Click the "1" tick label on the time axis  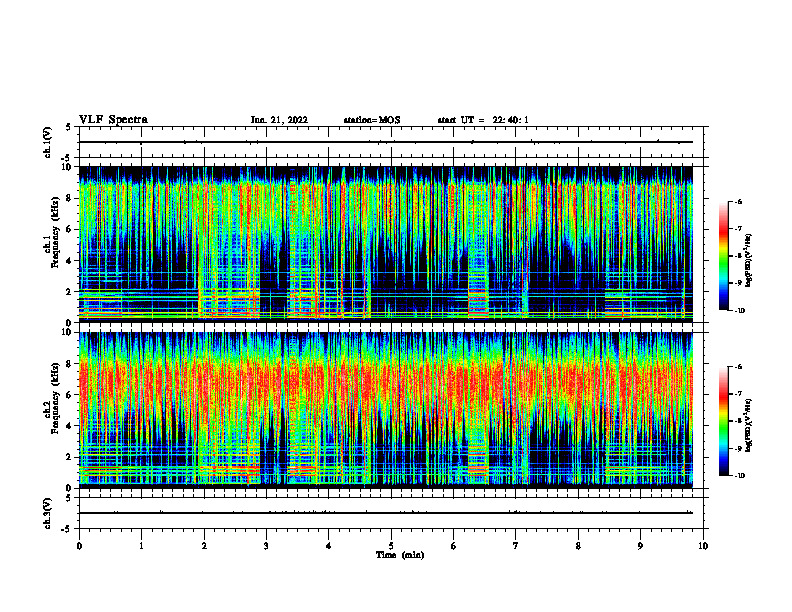tap(141, 546)
